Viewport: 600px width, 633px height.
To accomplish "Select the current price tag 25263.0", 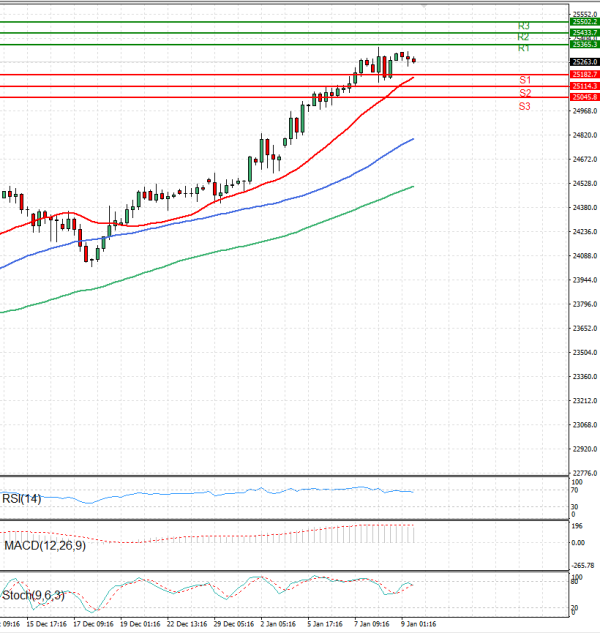I will (x=583, y=62).
